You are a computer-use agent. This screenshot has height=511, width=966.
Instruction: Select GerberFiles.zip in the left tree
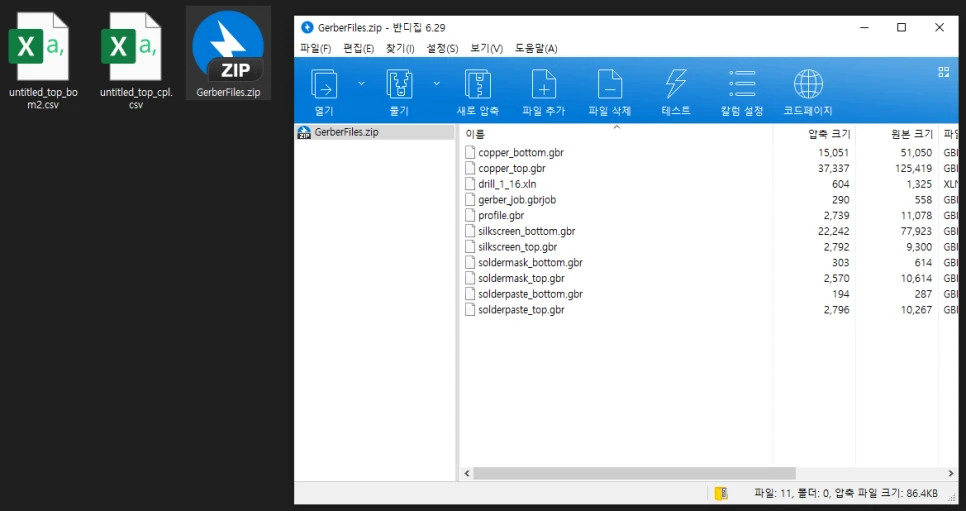coord(346,132)
